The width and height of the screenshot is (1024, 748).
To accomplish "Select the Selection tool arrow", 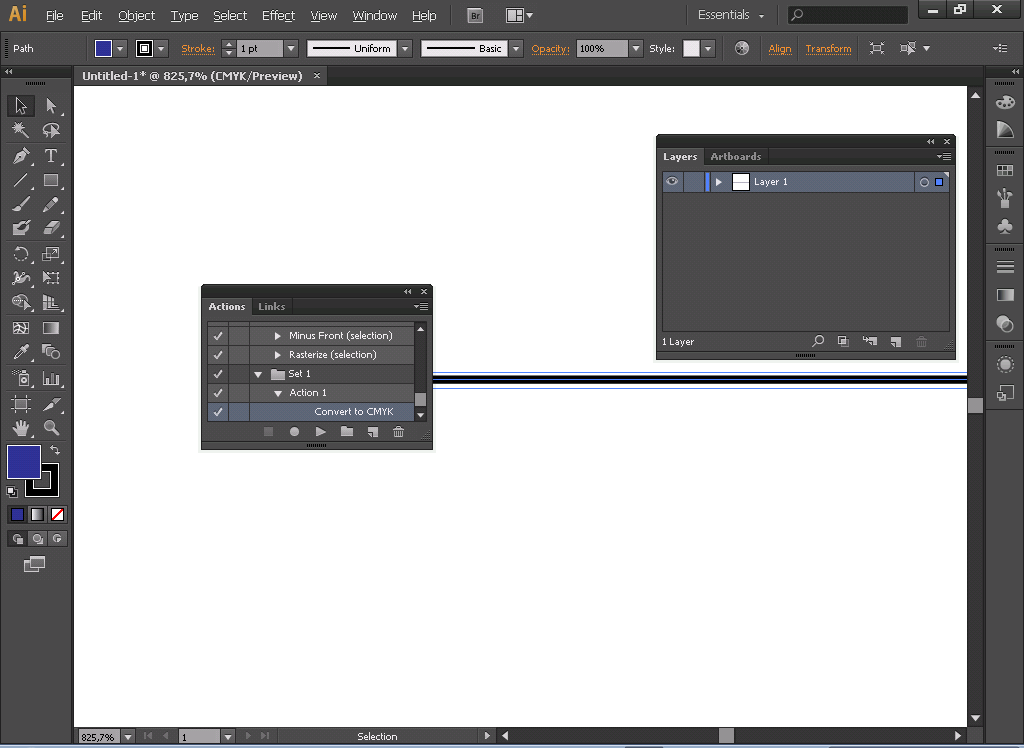I will [21, 106].
